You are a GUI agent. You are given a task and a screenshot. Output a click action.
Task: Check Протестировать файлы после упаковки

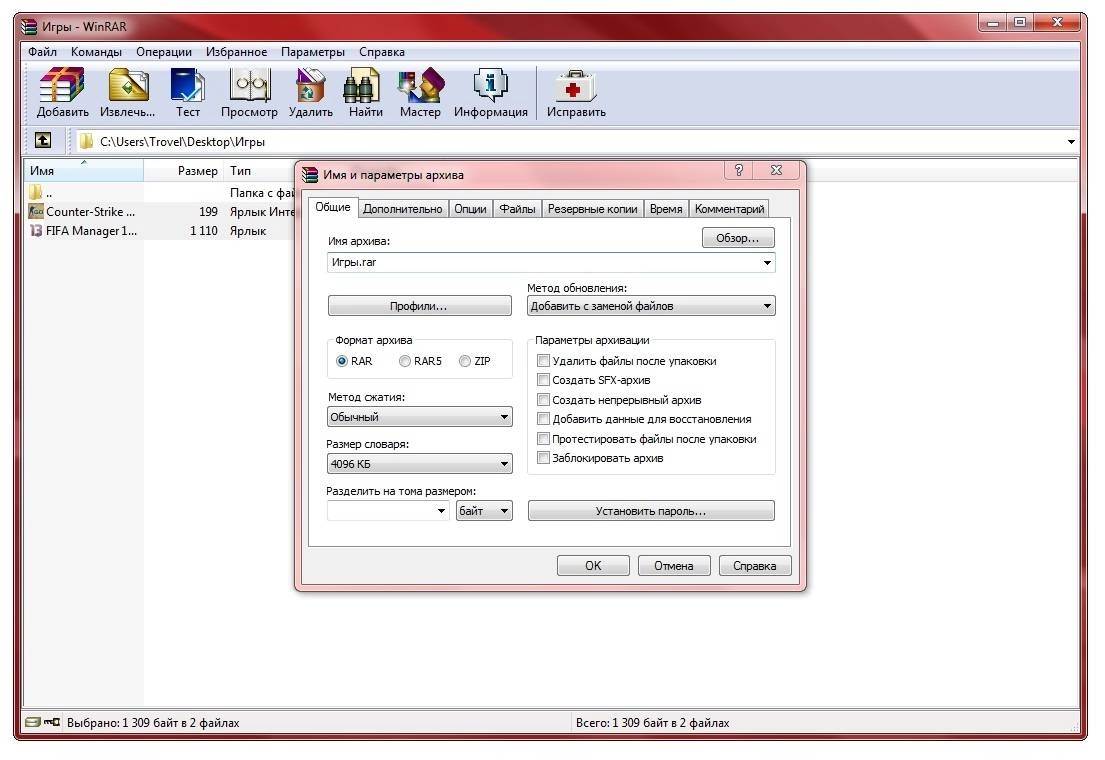point(543,439)
